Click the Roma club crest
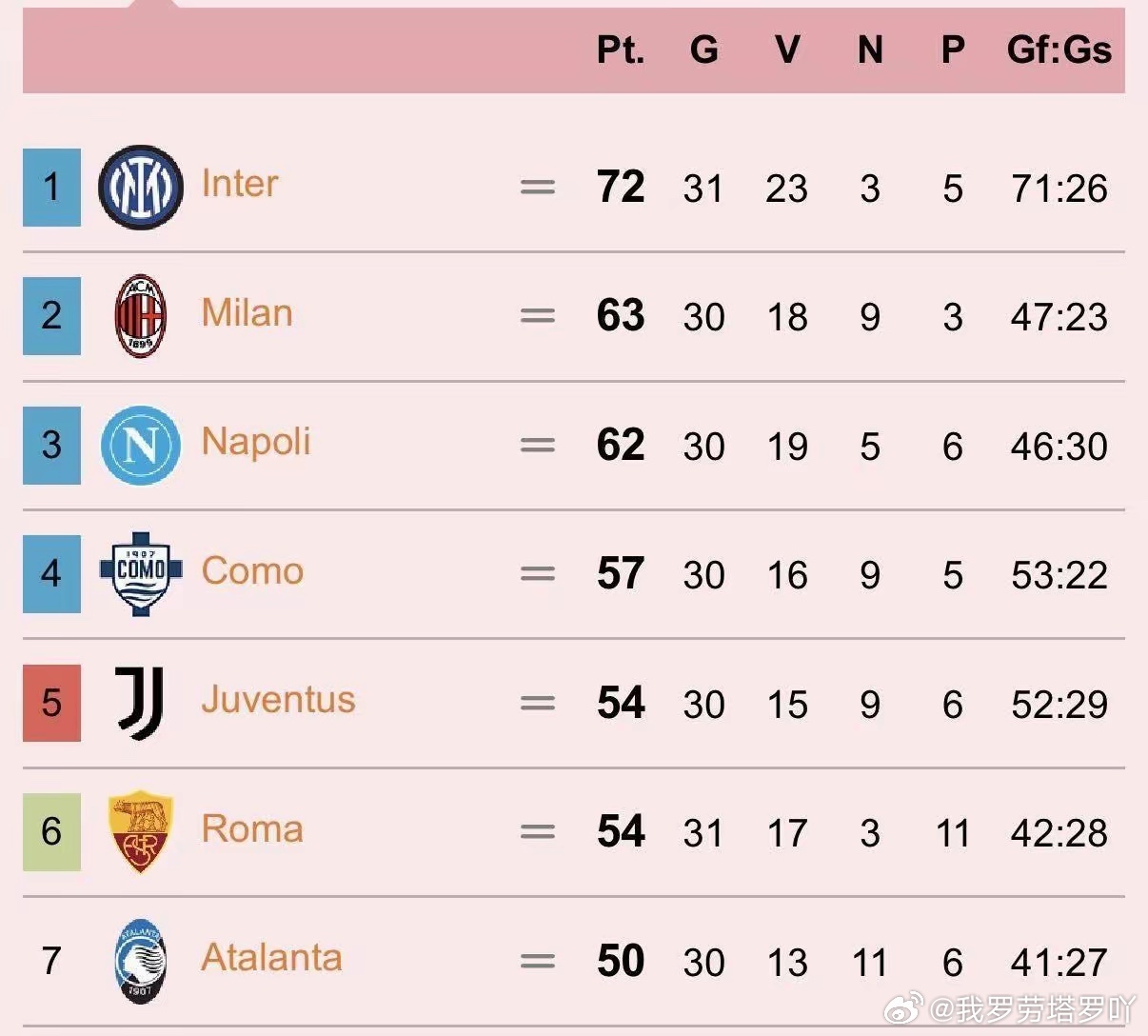 pos(140,830)
